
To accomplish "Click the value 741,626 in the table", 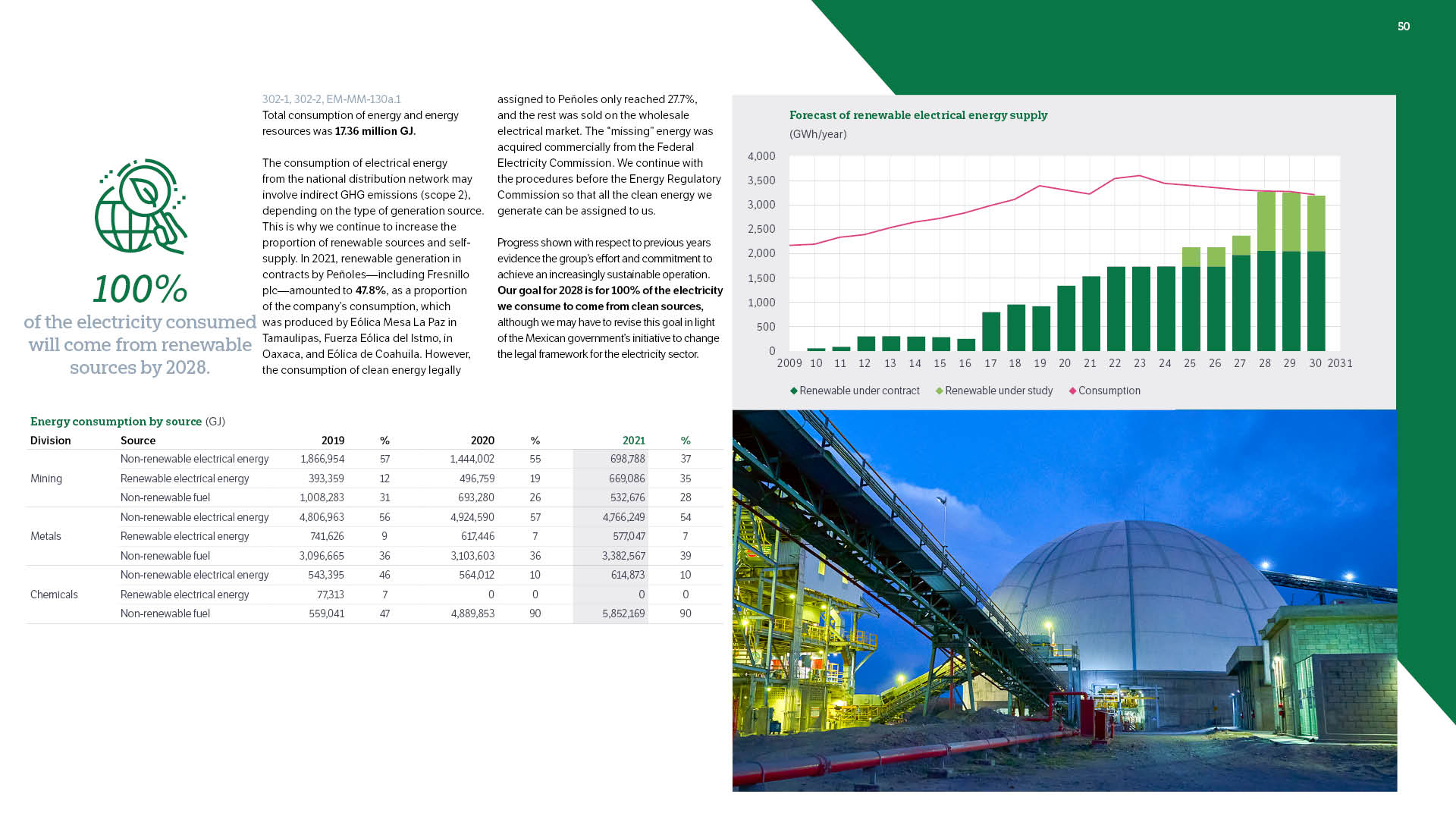I will 327,536.
